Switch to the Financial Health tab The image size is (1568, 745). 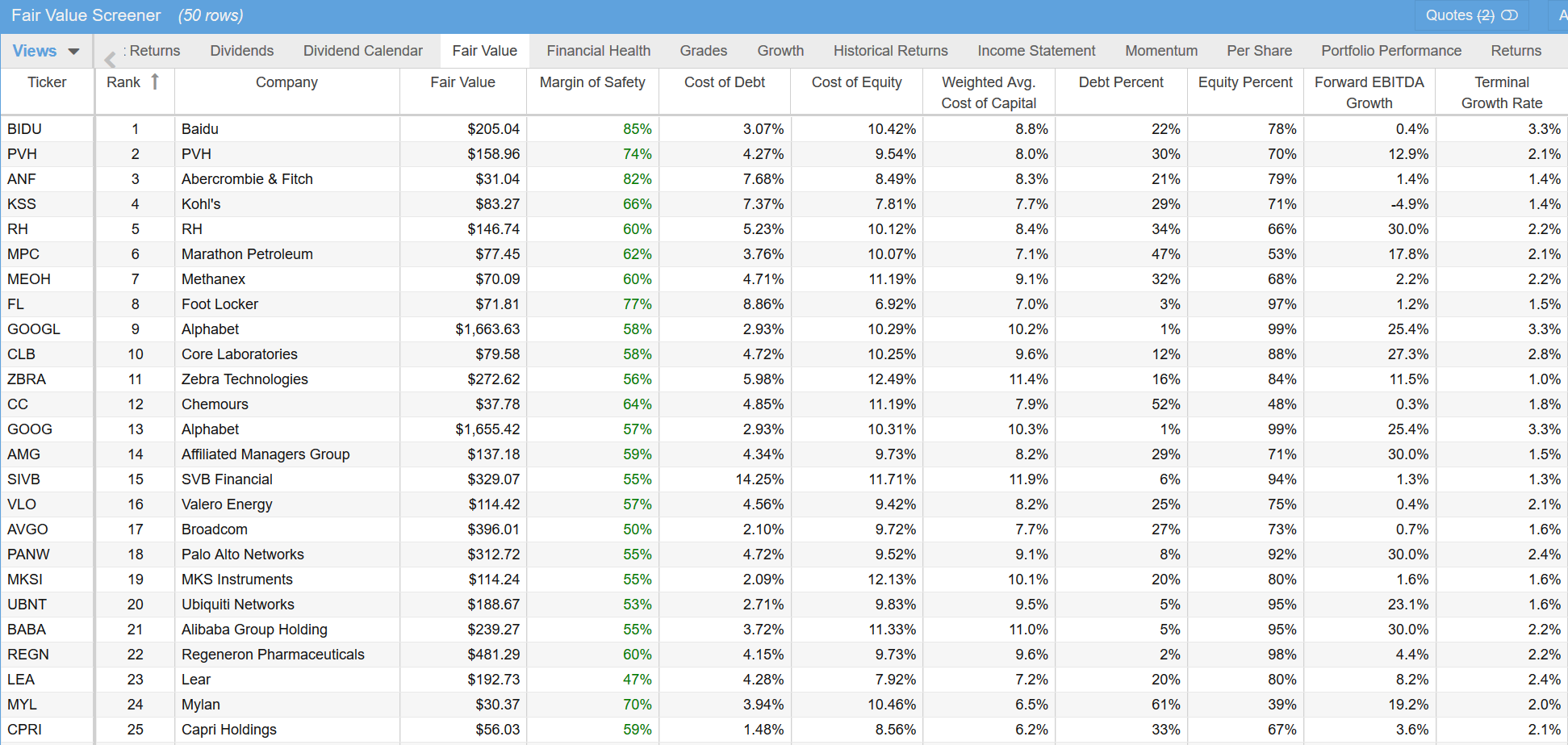coord(598,51)
